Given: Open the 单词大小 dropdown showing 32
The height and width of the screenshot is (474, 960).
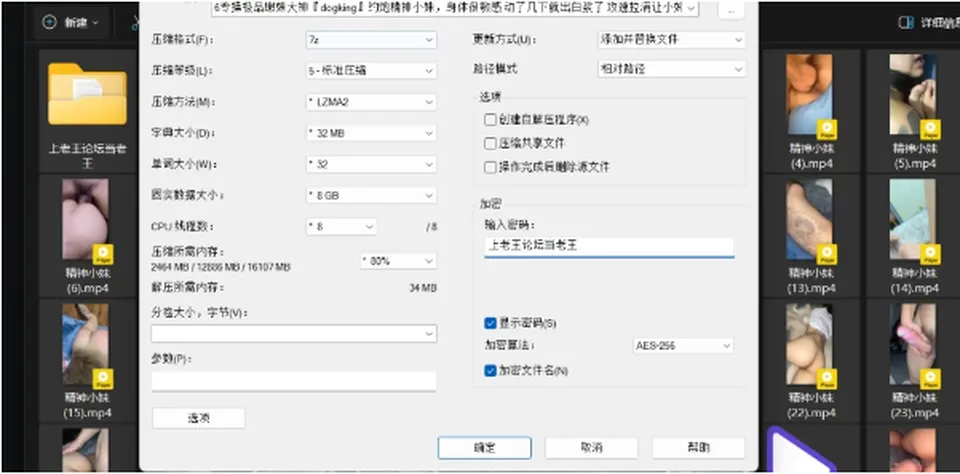Looking at the screenshot, I should point(371,164).
